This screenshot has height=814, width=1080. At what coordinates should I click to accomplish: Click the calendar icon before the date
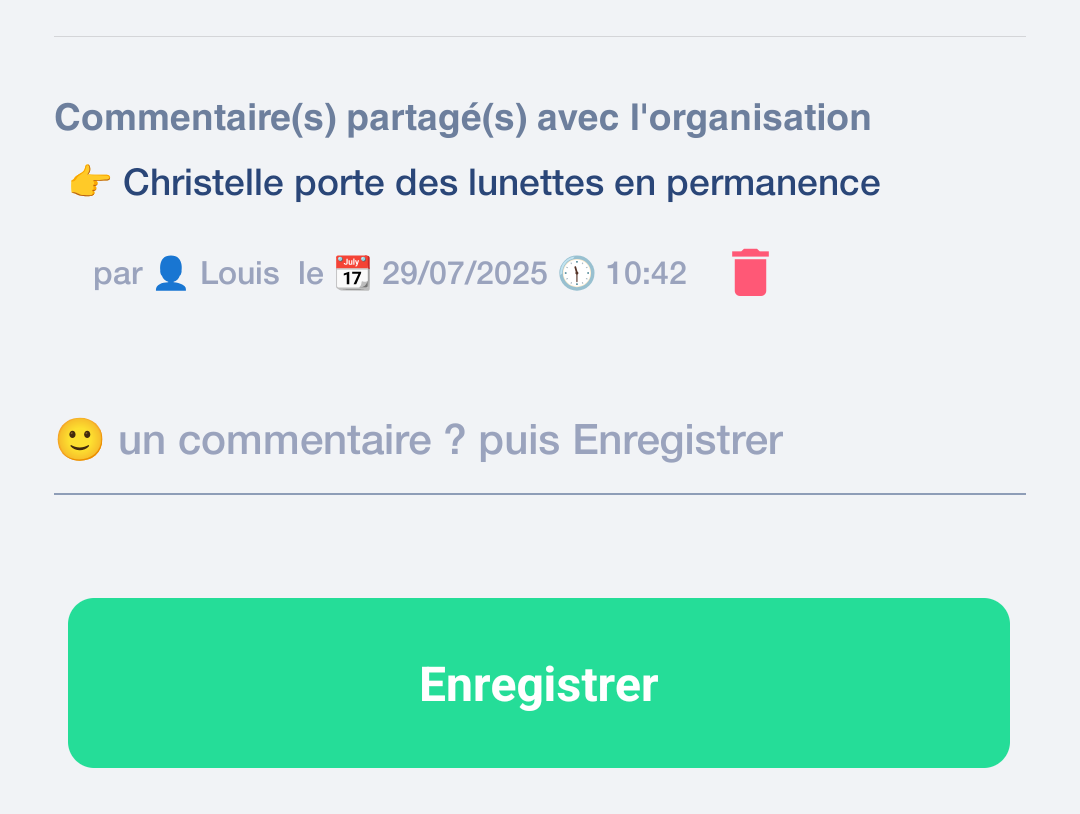352,273
